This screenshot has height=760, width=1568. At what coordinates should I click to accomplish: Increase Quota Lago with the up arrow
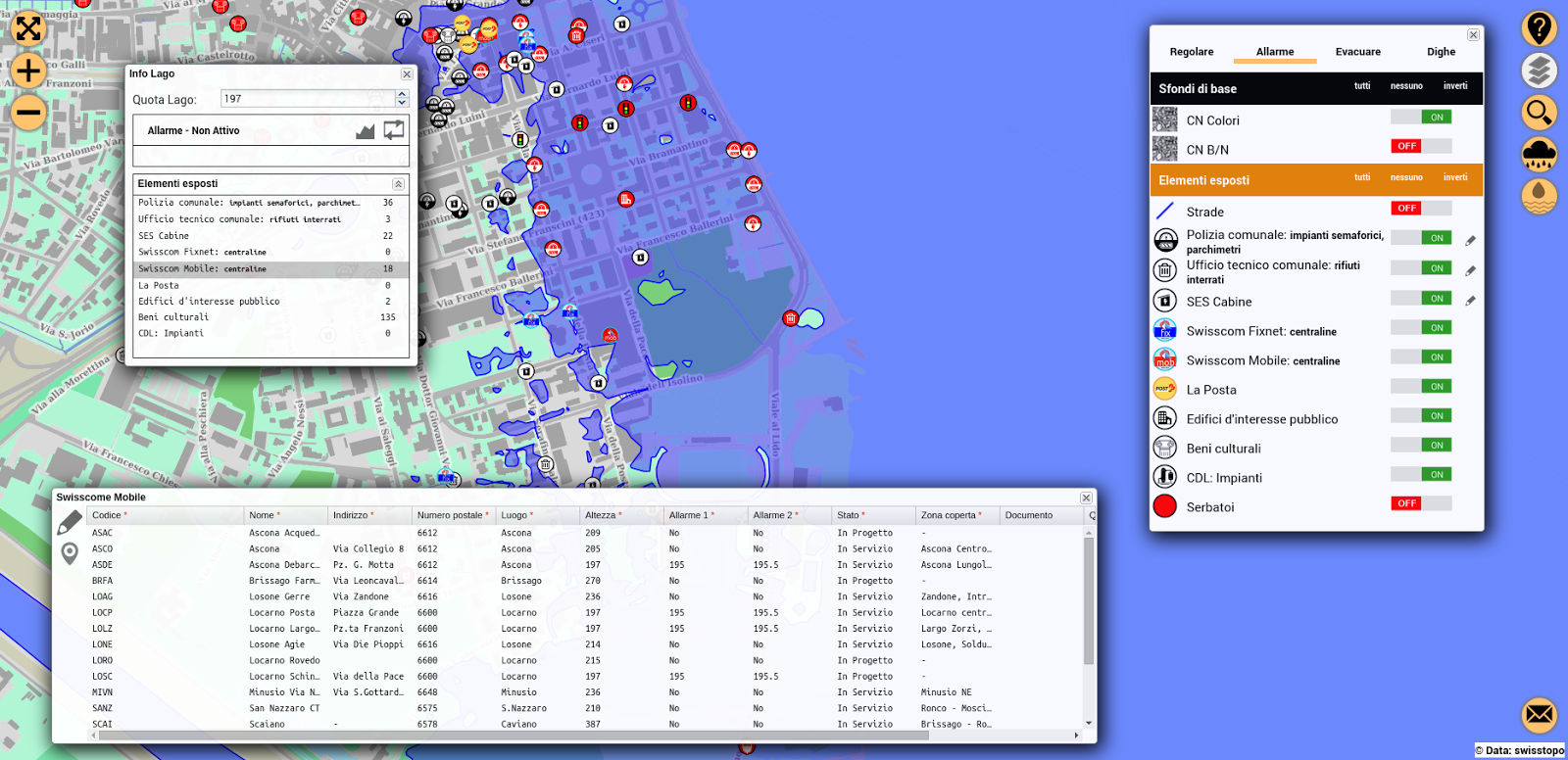point(402,95)
